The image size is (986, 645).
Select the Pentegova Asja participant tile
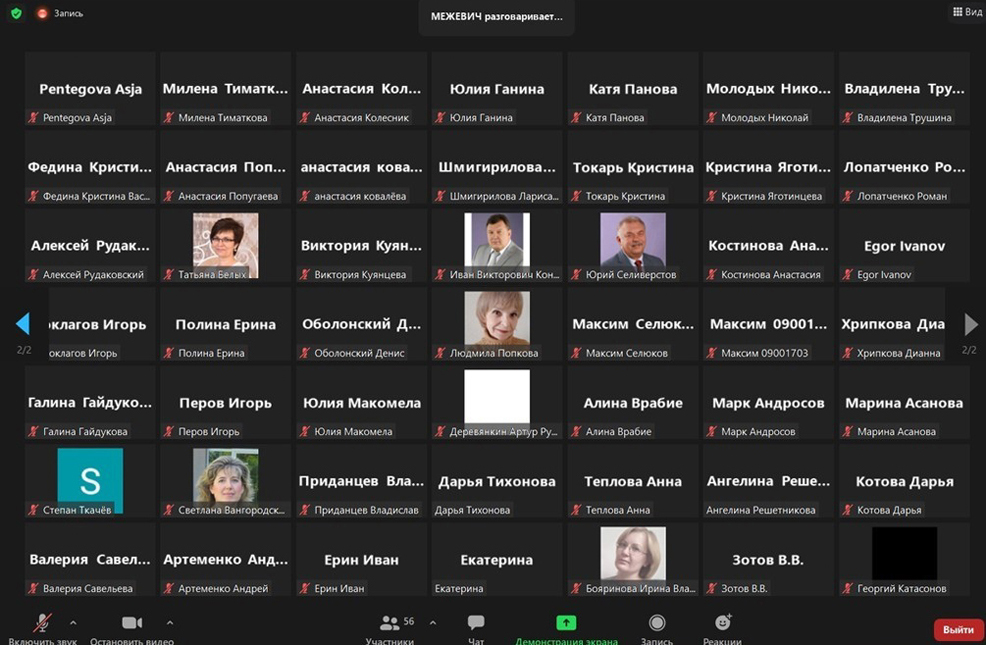(x=90, y=90)
